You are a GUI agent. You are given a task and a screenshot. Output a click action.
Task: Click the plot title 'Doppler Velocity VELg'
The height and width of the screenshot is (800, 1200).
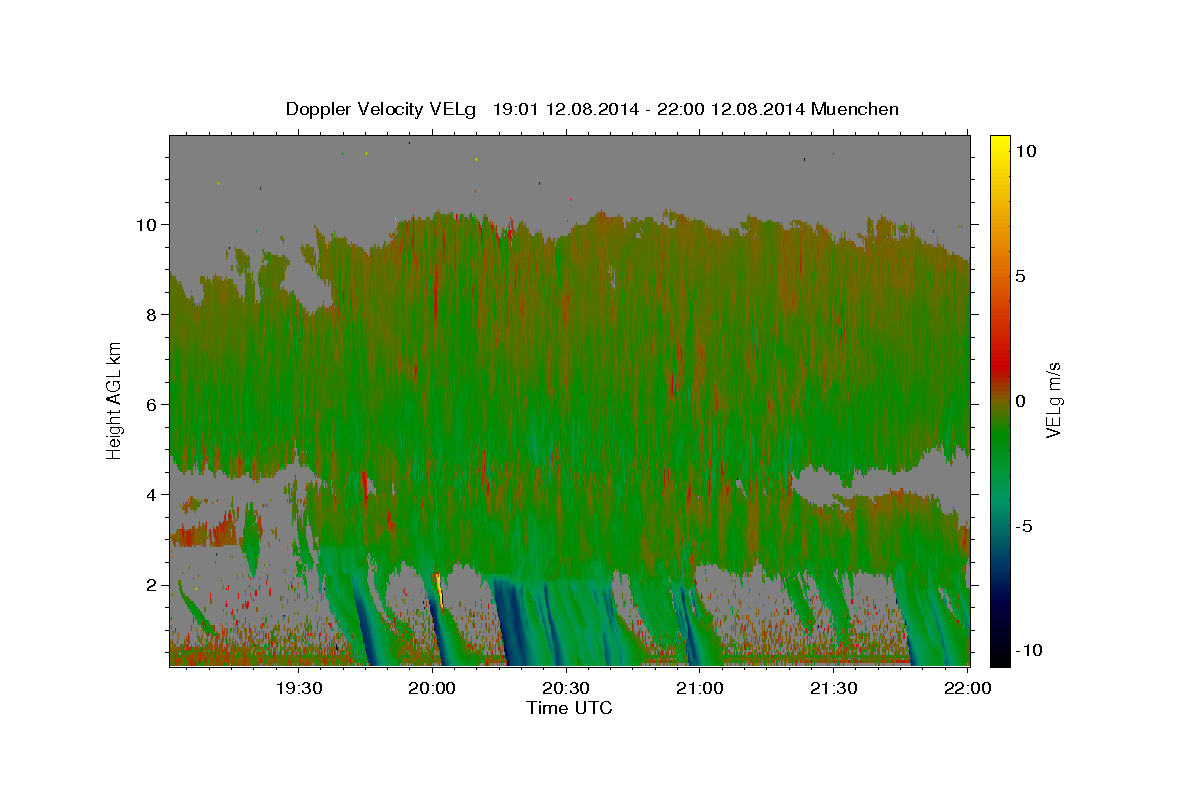(381, 109)
